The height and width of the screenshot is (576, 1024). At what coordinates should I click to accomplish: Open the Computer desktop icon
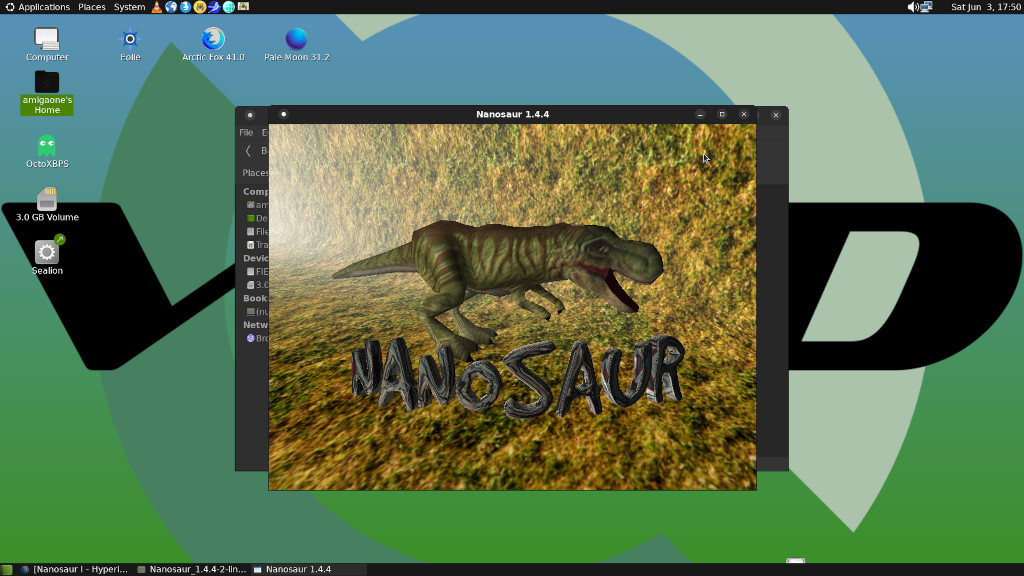[47, 44]
